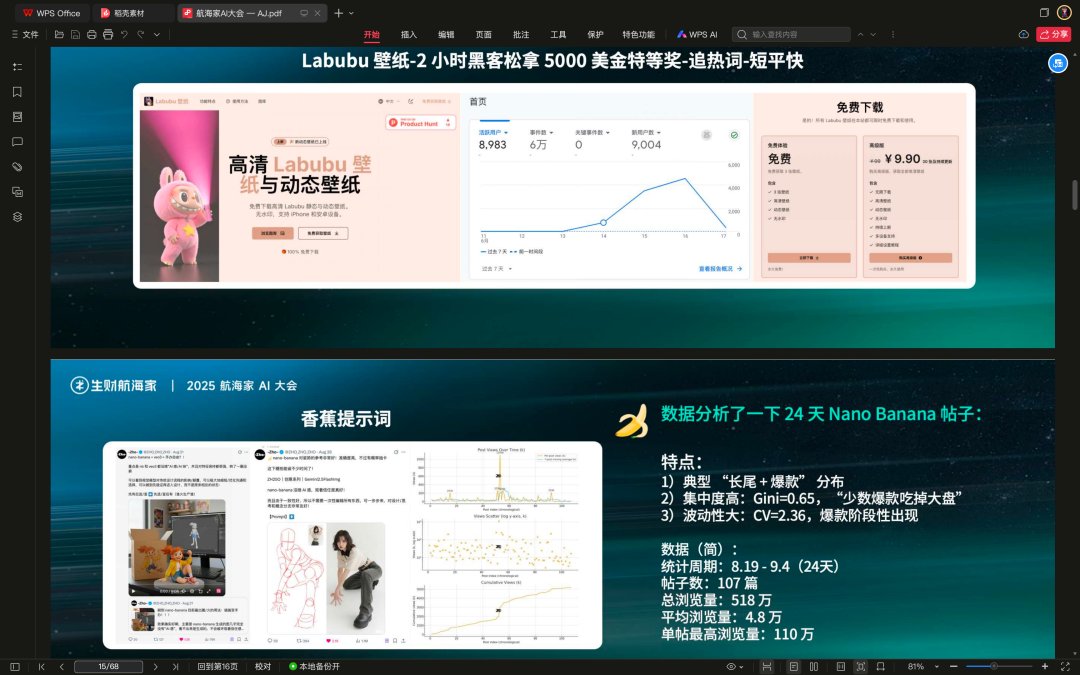
Task: Adjust the zoom slider handle
Action: pos(994,666)
